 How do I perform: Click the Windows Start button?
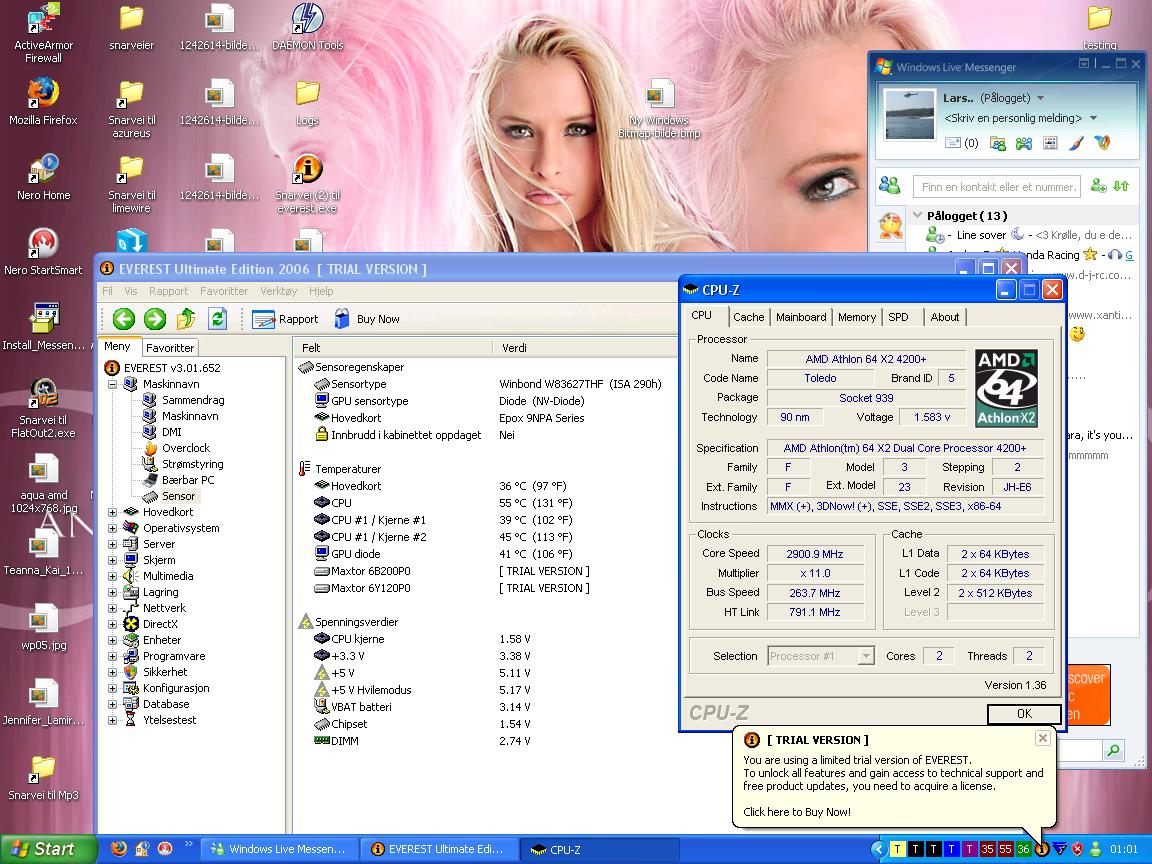[48, 849]
